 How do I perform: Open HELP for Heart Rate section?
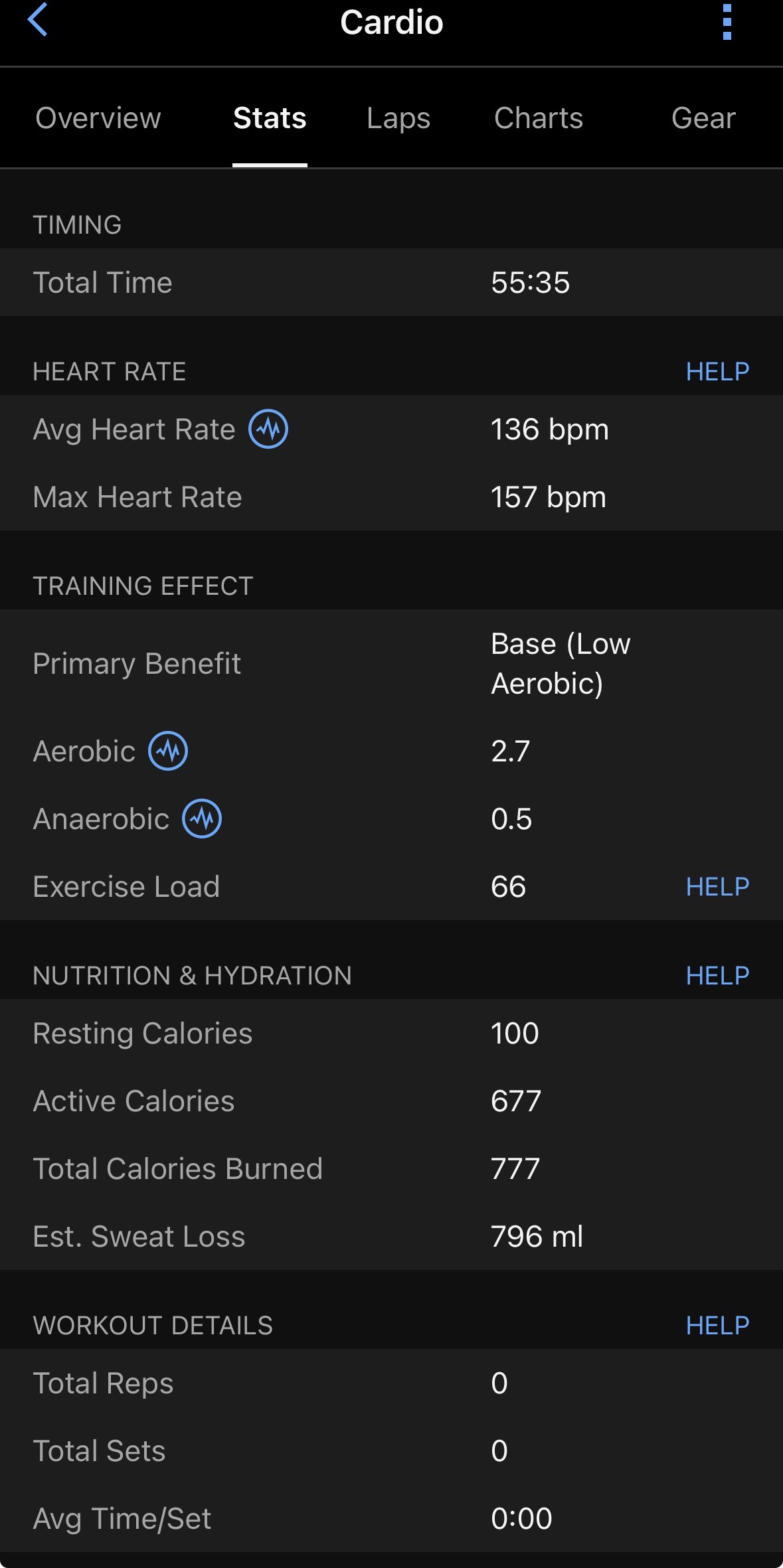[x=717, y=372]
